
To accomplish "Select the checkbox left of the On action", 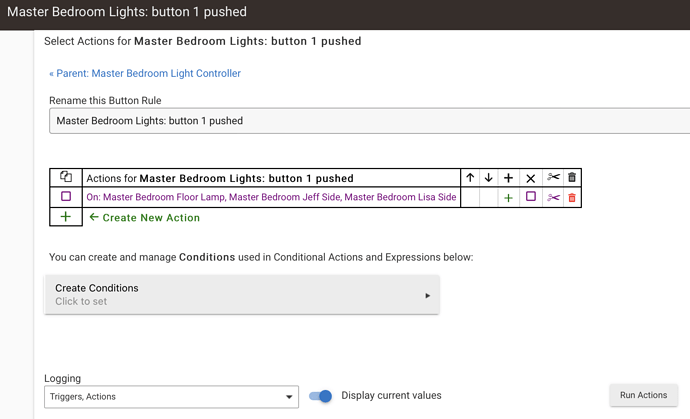I will pyautogui.click(x=66, y=197).
